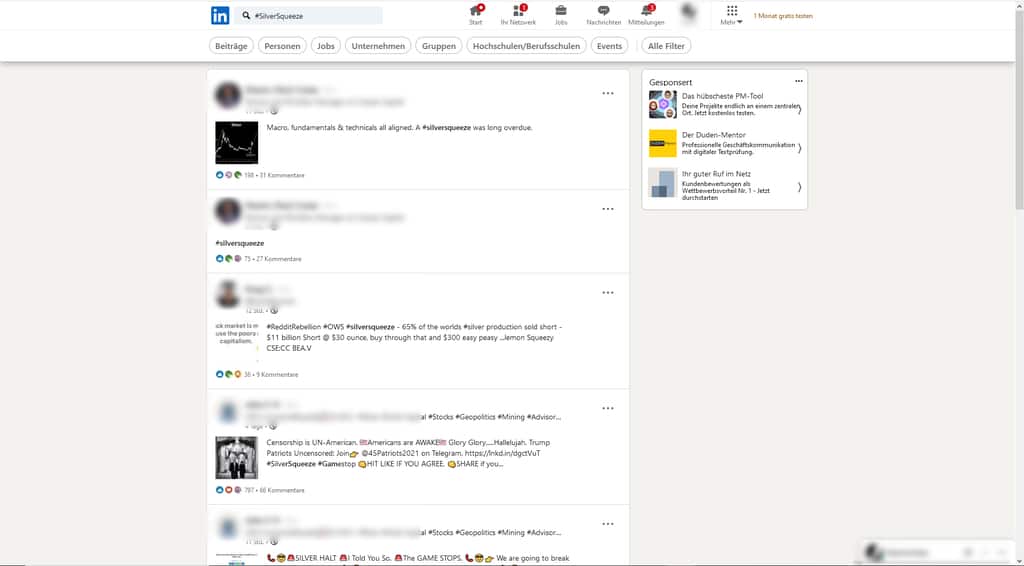Image resolution: width=1024 pixels, height=566 pixels.
Task: Expand the Mehr apps grid menu
Action: [x=732, y=14]
